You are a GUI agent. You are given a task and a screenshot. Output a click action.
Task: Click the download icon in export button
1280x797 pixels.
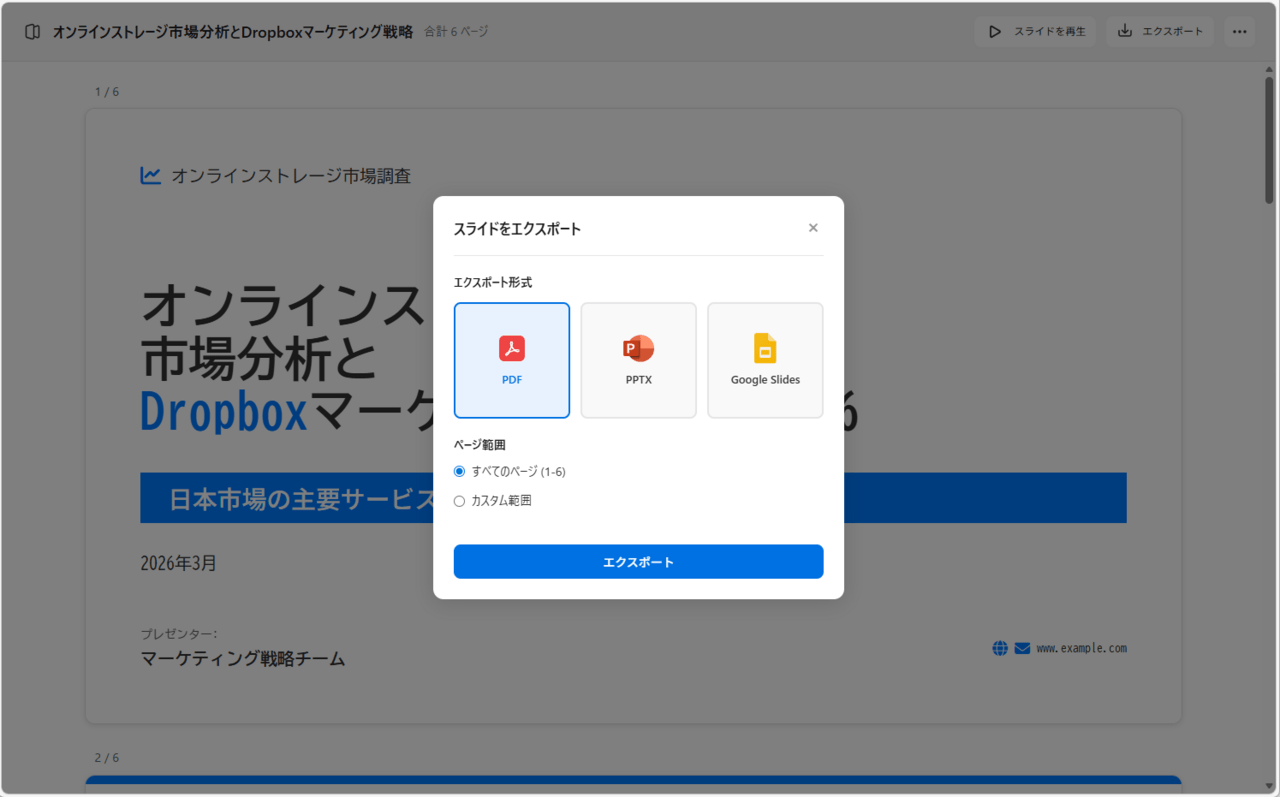(x=1125, y=31)
